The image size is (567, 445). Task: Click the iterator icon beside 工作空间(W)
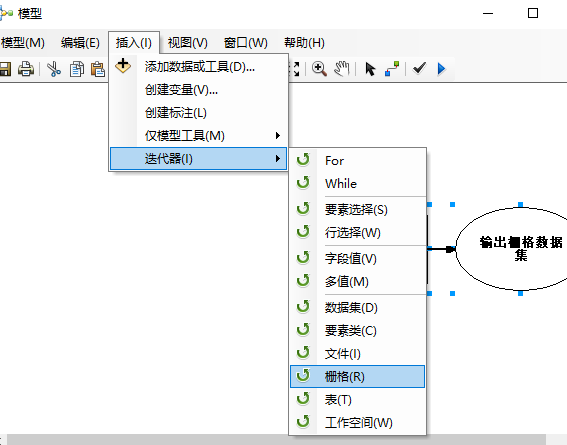click(303, 422)
